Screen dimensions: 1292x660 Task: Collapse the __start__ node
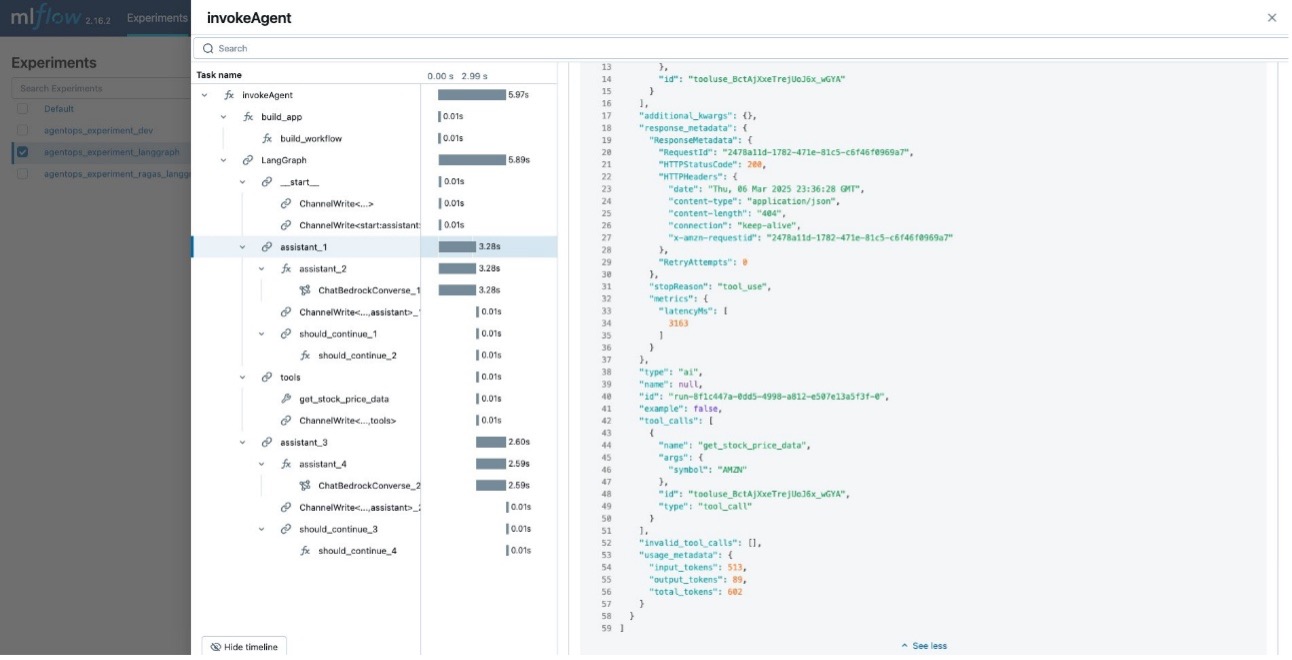(x=243, y=182)
